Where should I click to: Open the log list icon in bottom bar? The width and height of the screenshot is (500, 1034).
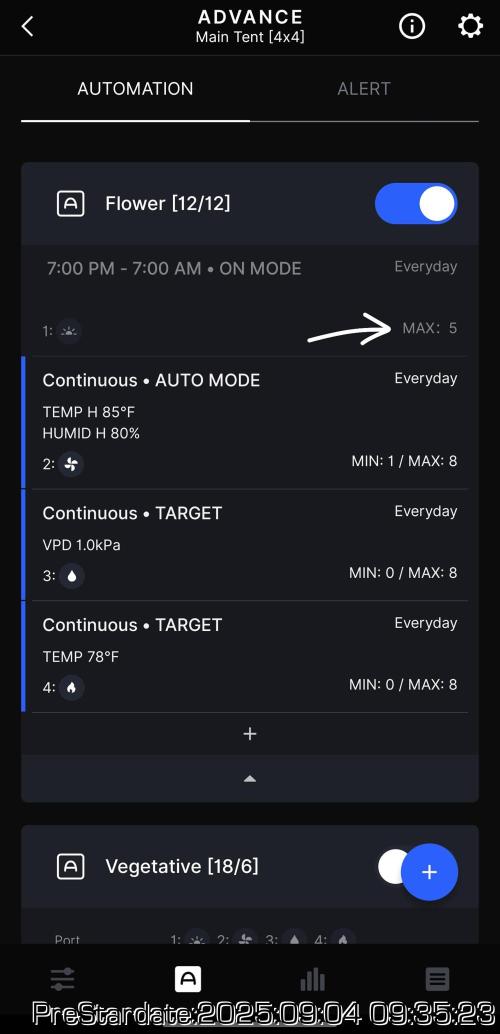click(437, 979)
